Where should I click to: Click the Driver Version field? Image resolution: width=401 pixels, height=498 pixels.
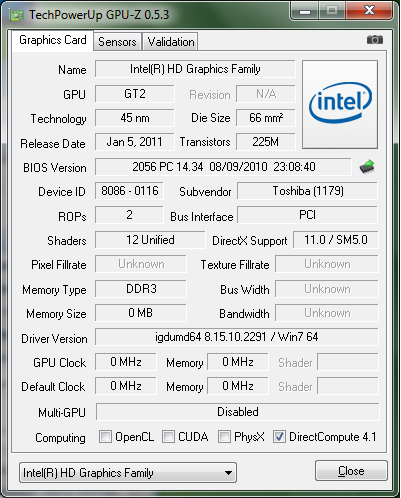tap(237, 337)
